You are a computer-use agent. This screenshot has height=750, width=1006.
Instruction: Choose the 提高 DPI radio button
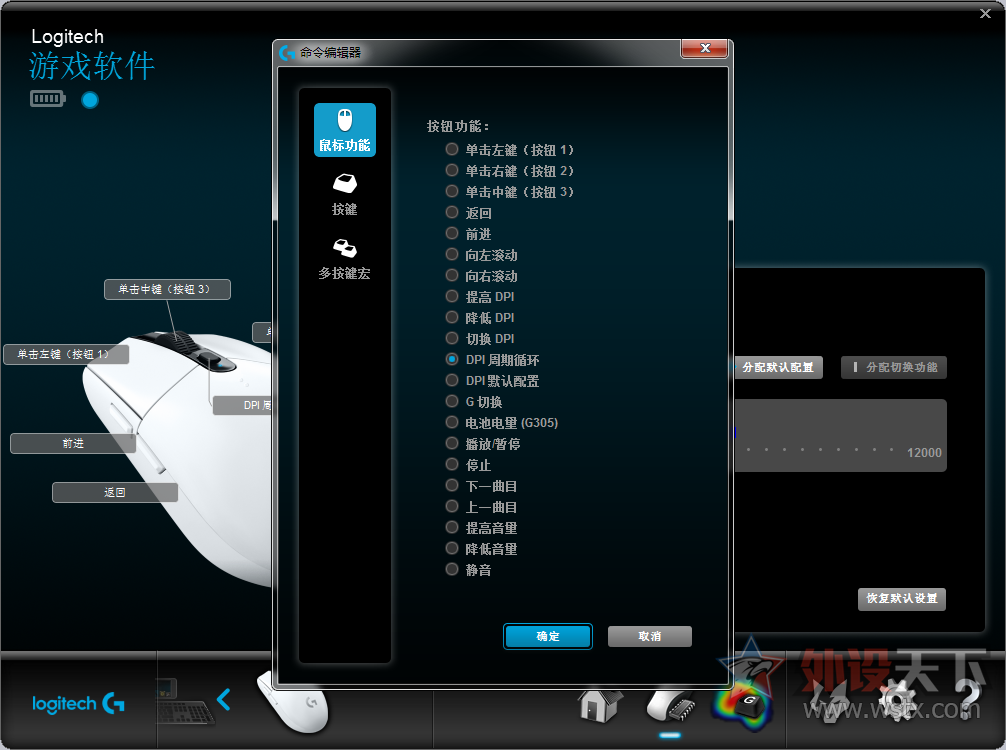[481, 296]
